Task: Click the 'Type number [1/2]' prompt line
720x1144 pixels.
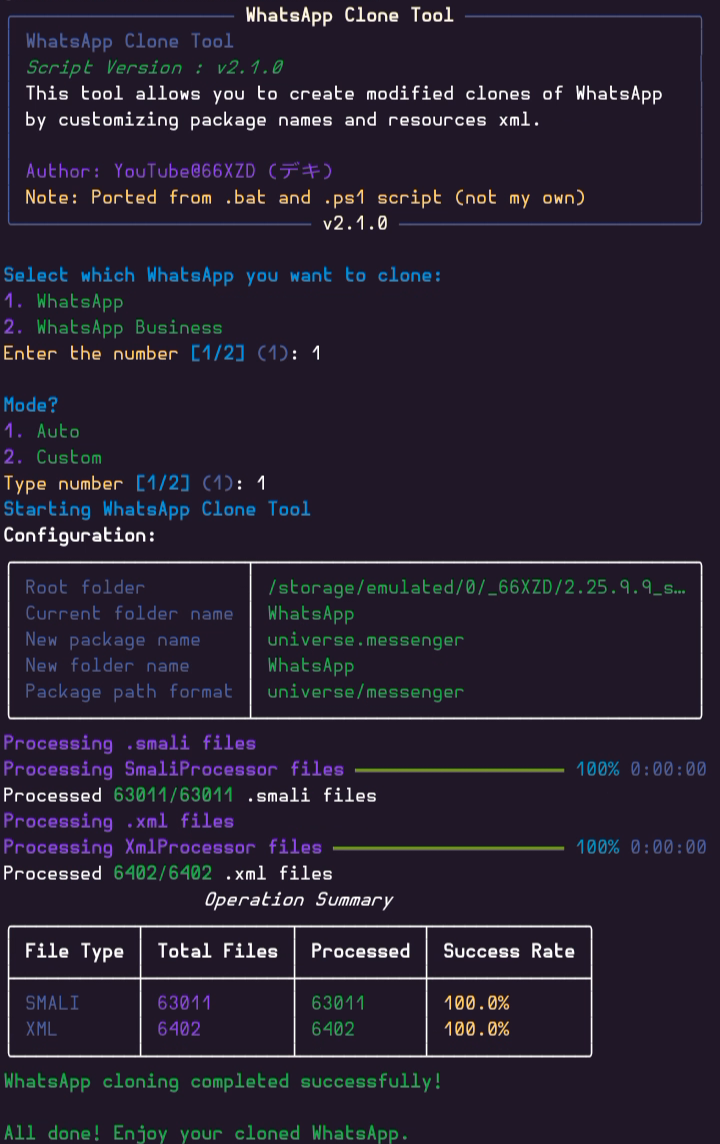Action: click(135, 483)
